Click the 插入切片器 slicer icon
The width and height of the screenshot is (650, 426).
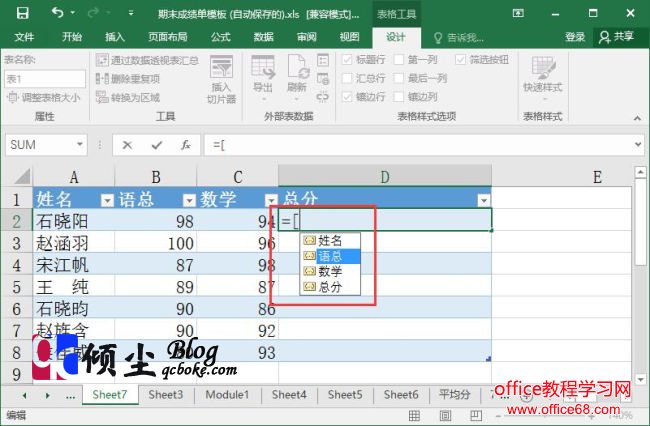221,79
